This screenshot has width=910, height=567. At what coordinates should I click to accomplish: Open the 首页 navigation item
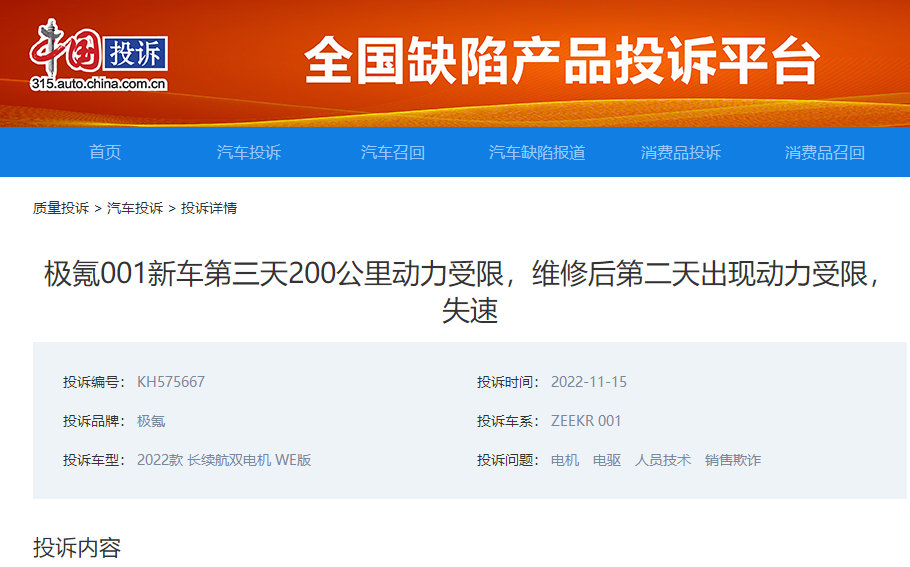pyautogui.click(x=105, y=152)
